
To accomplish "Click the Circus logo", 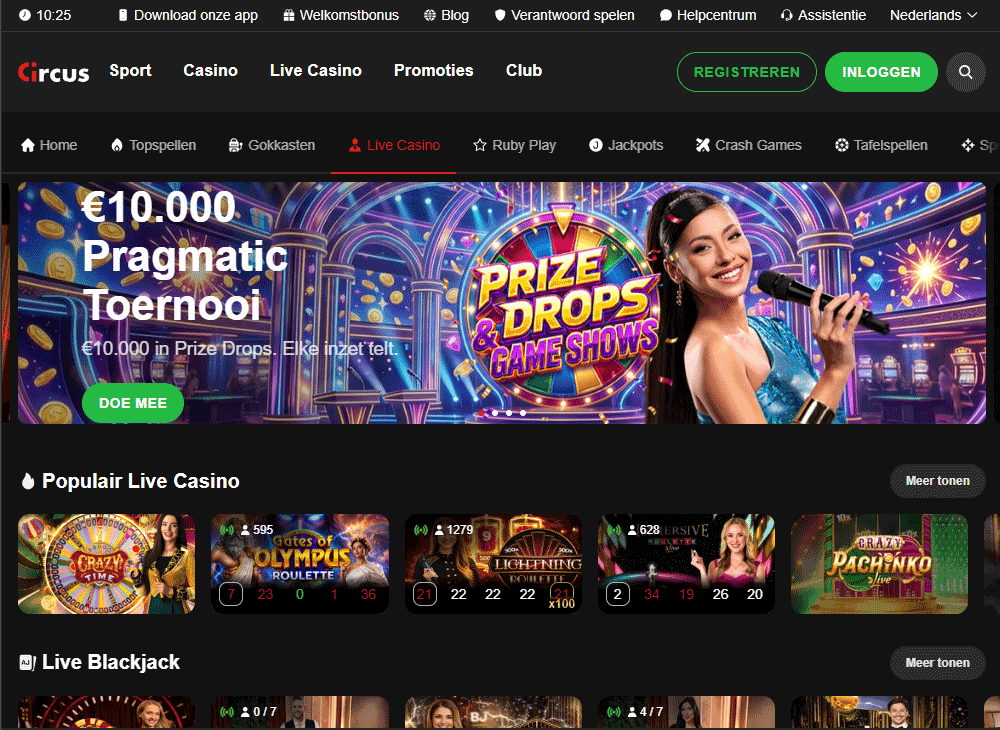I will coord(54,72).
